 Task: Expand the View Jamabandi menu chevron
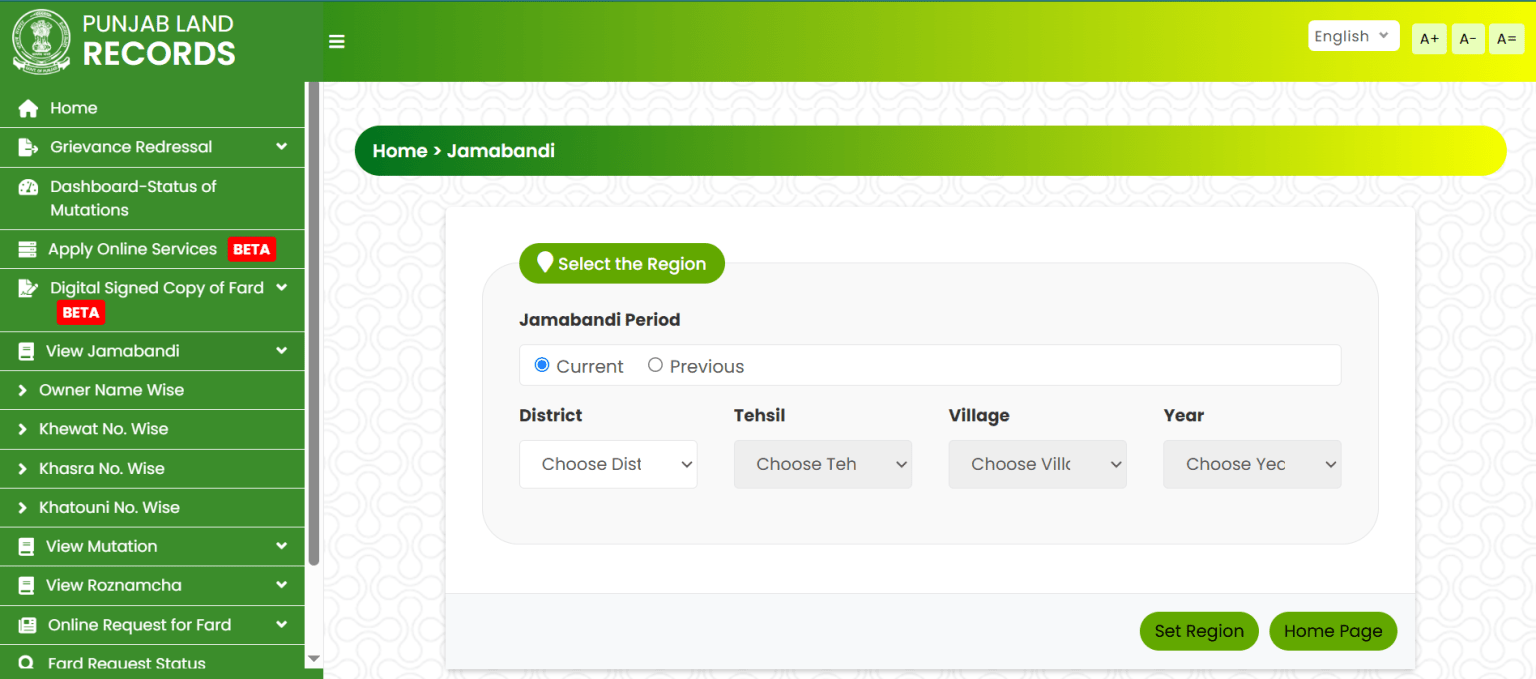pyautogui.click(x=283, y=351)
